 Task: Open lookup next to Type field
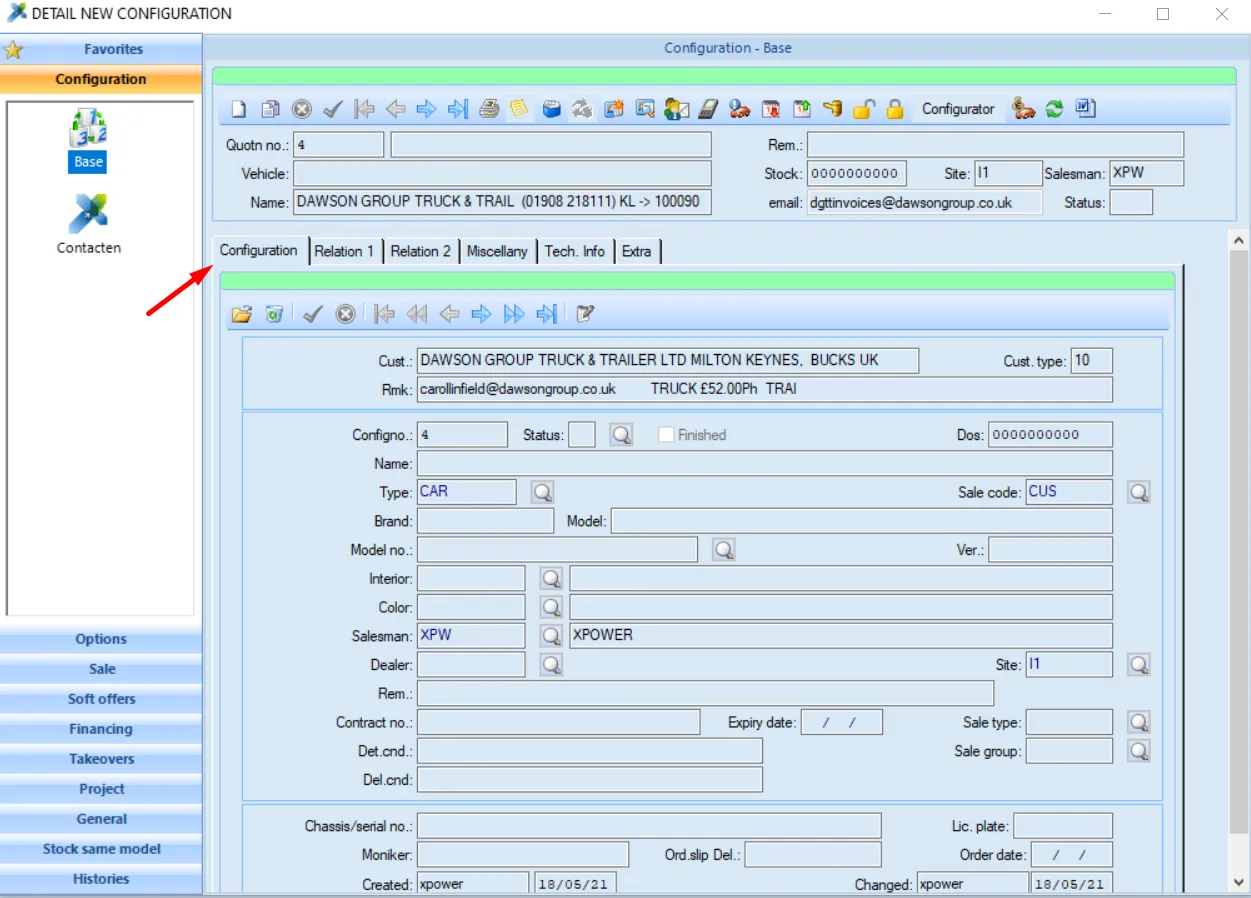tap(542, 492)
